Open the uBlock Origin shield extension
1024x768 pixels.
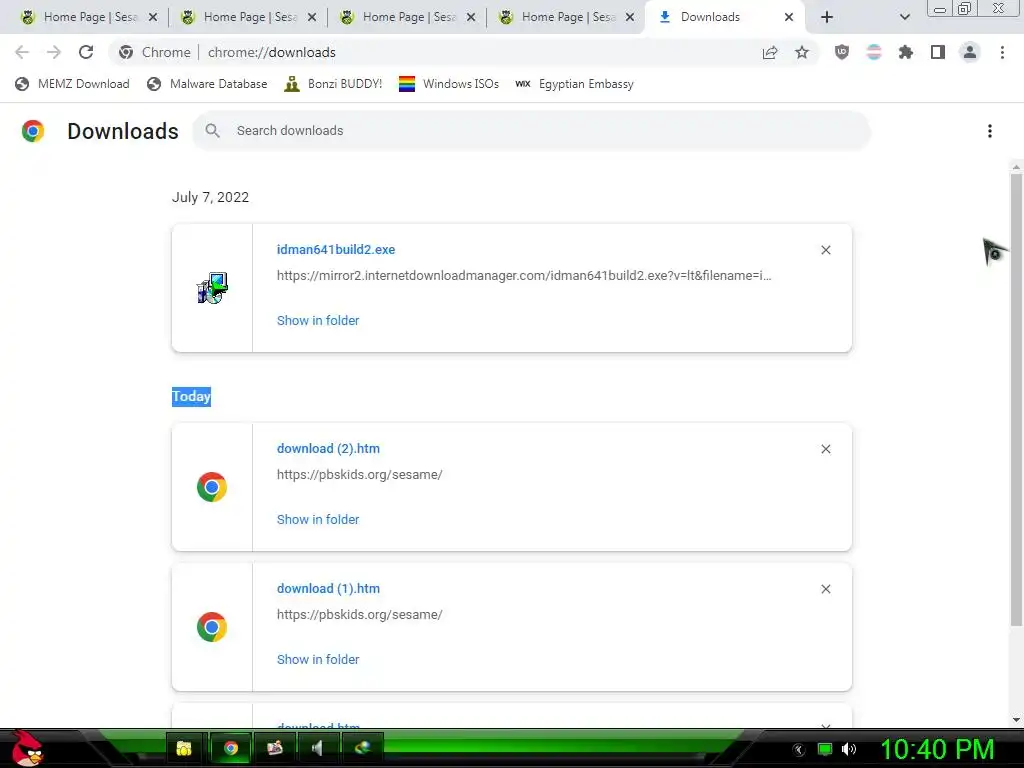(x=842, y=52)
